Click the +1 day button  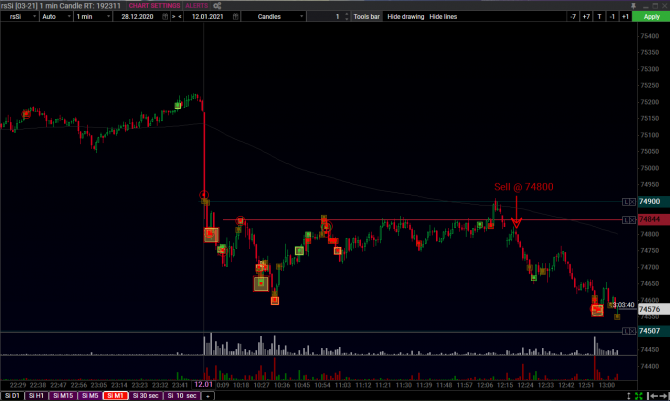625,17
